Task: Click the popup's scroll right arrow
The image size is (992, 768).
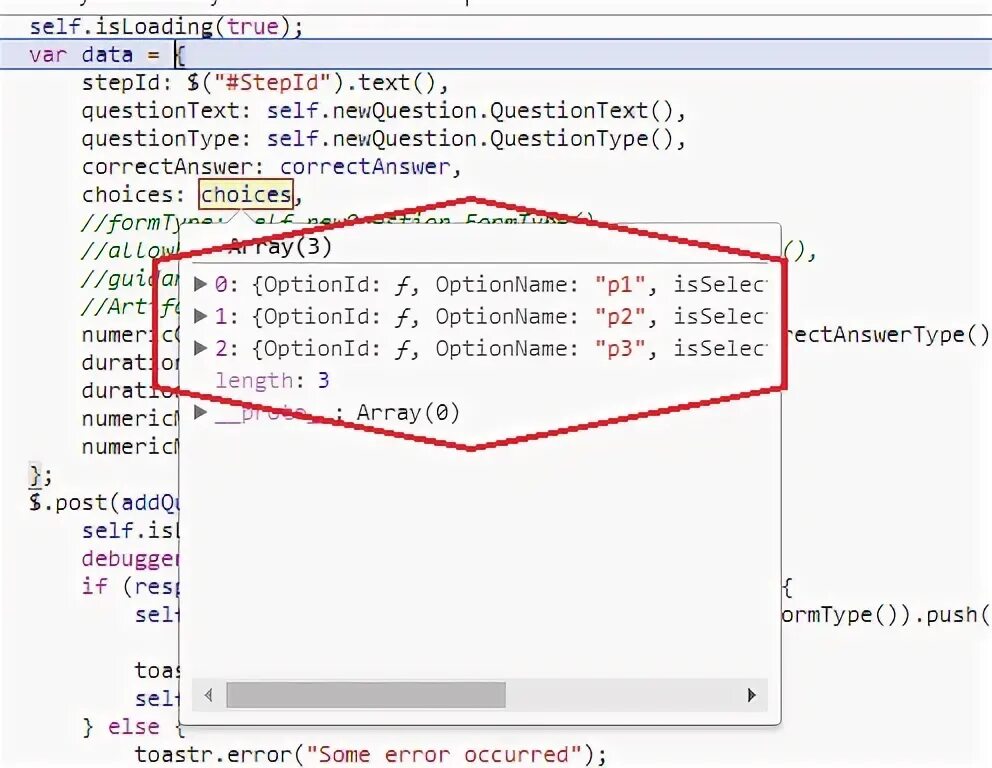Action: click(x=751, y=695)
